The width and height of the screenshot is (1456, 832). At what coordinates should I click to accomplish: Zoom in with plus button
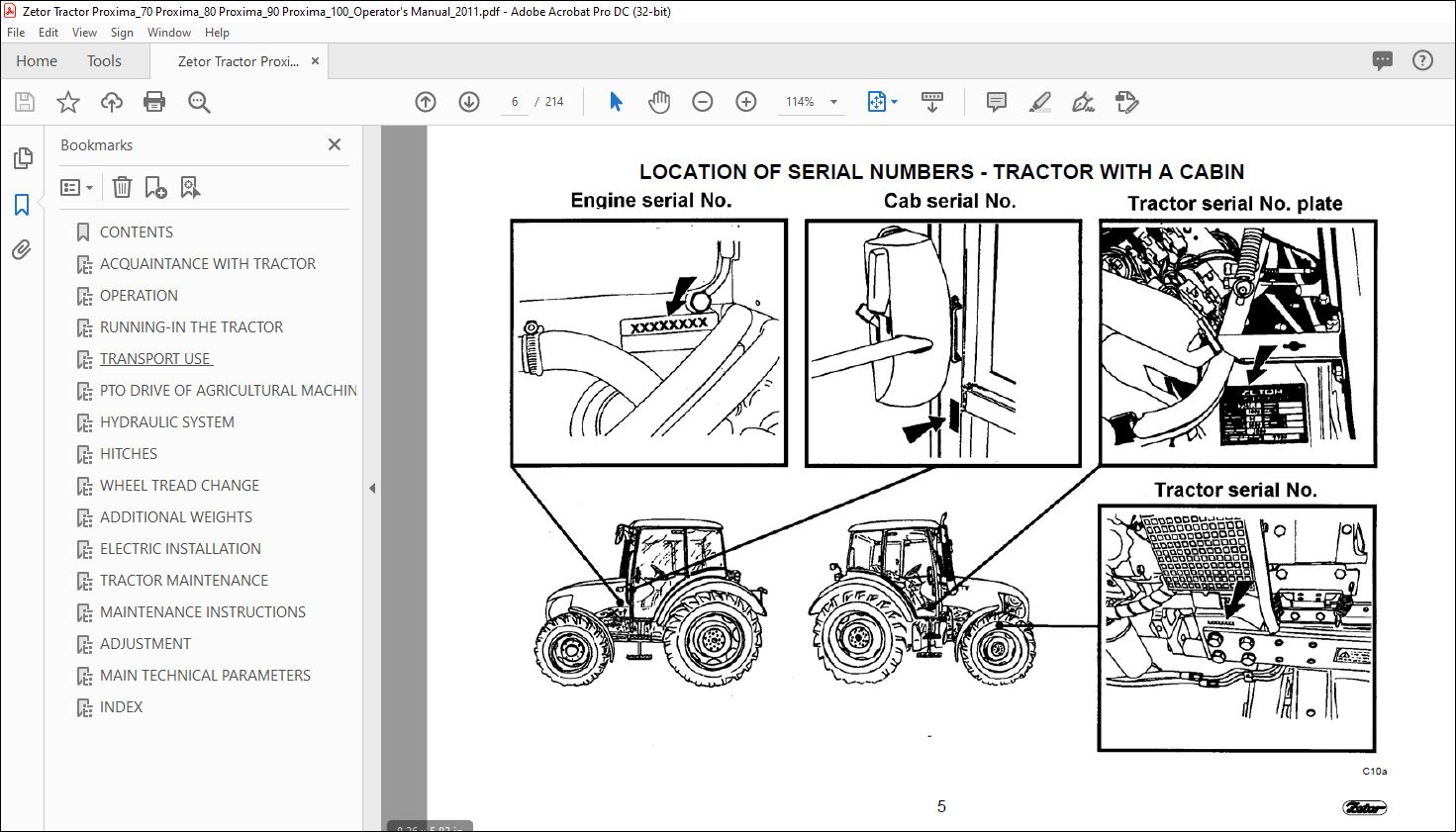coord(746,102)
